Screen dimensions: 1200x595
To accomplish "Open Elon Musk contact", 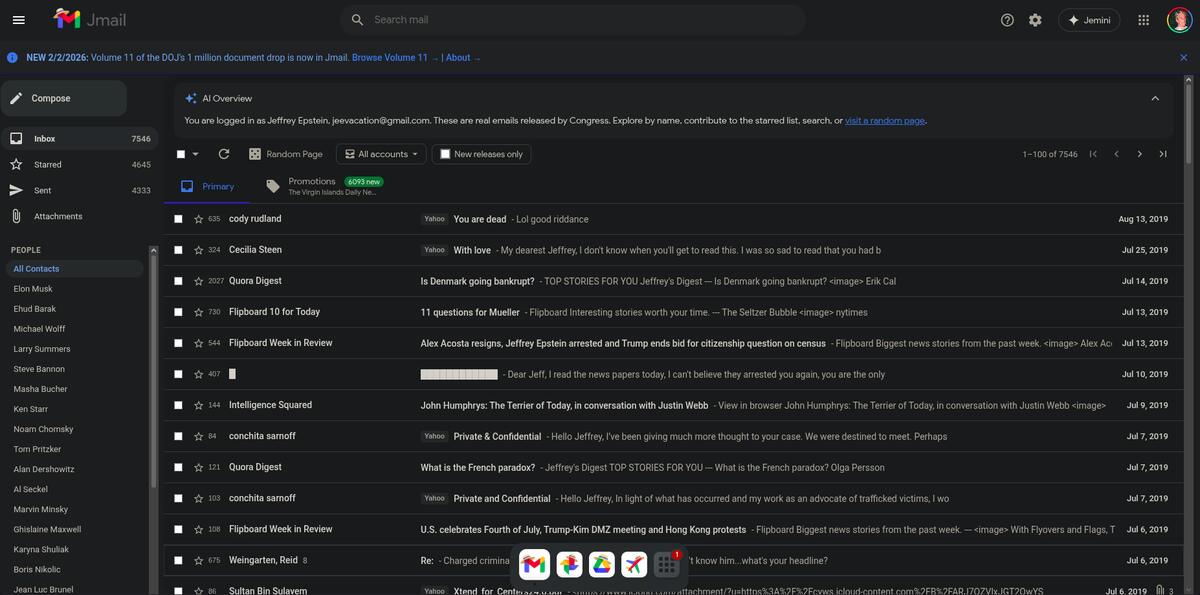I will pos(73,289).
